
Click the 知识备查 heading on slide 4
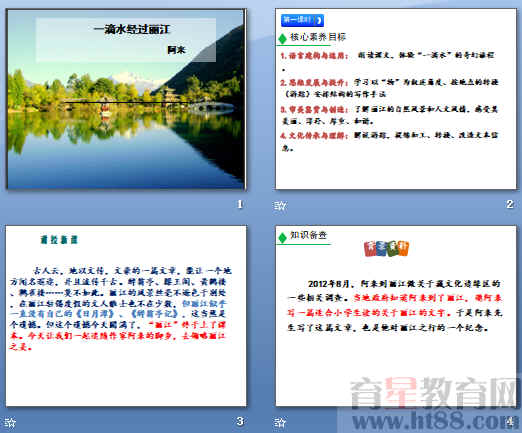tap(308, 235)
